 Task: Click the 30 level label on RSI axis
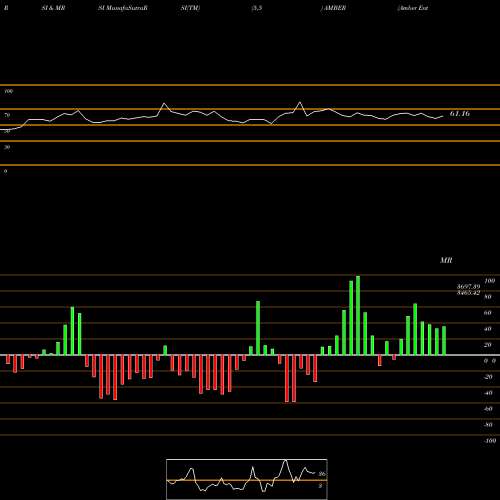[x=7, y=147]
